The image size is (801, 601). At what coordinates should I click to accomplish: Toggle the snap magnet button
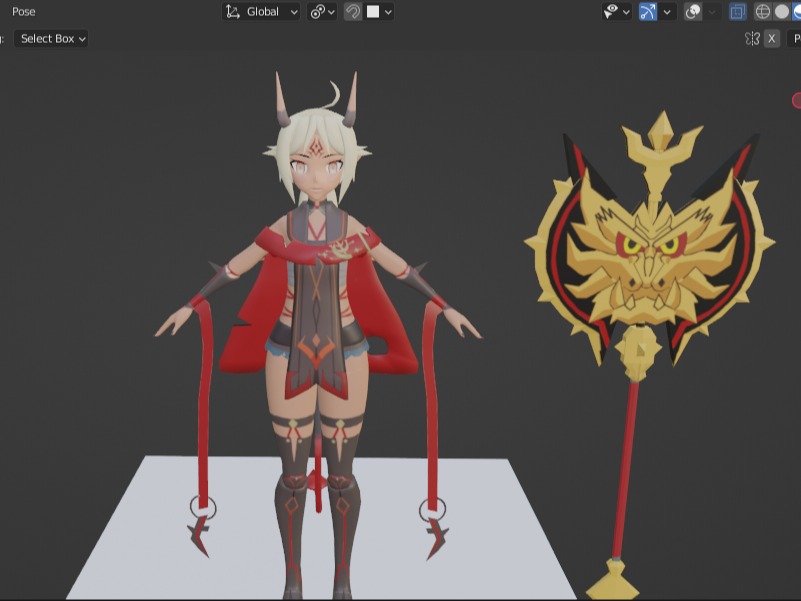352,12
